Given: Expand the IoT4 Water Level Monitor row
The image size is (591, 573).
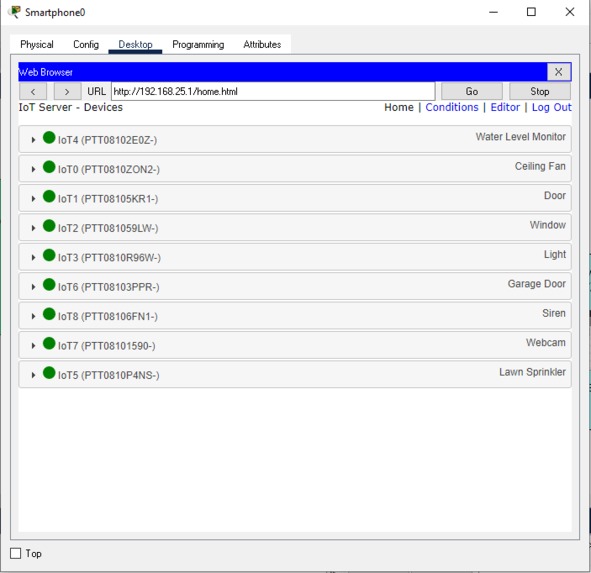Looking at the screenshot, I should tap(33, 140).
